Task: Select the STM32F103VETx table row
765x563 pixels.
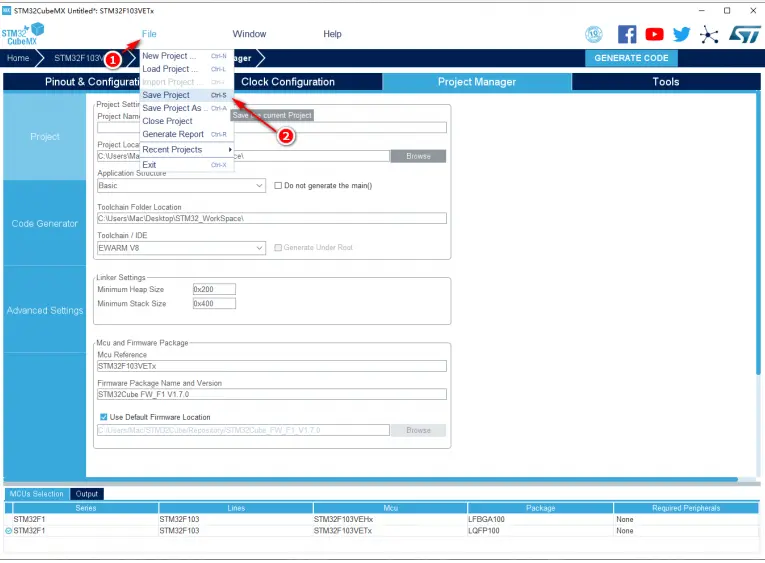Action: pyautogui.click(x=382, y=531)
